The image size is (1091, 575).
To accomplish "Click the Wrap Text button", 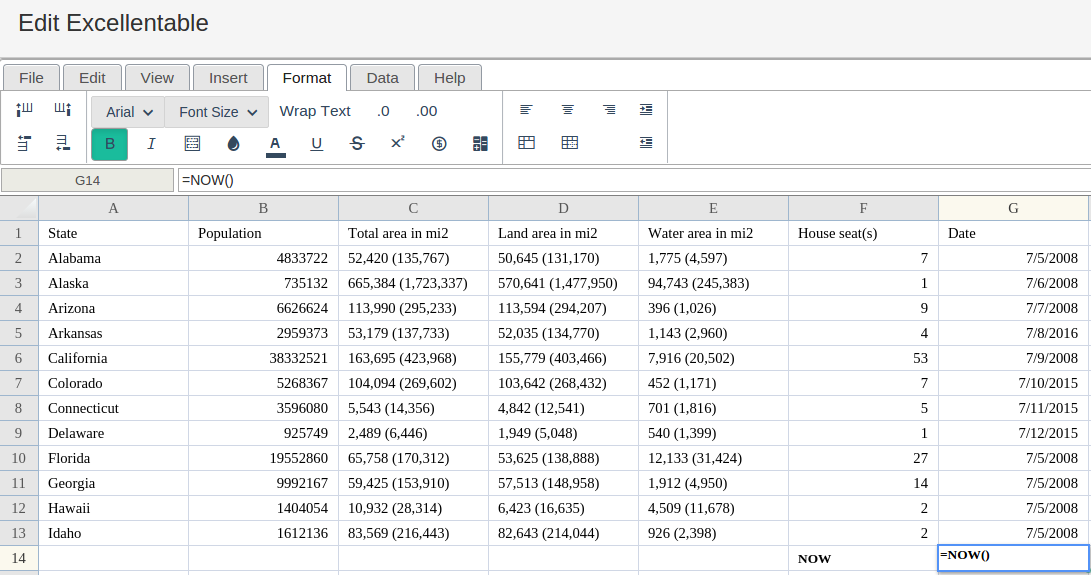I will [x=315, y=111].
